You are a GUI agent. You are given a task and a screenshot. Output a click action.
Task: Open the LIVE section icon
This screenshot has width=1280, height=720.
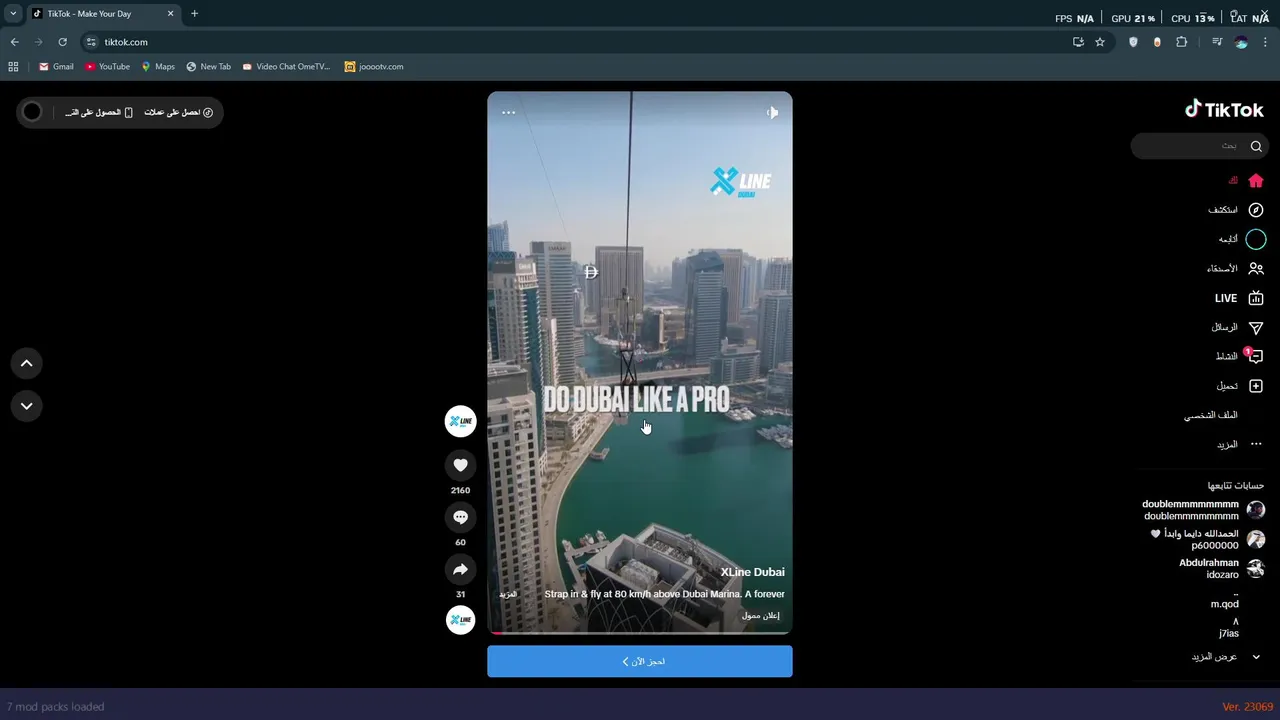click(1256, 298)
